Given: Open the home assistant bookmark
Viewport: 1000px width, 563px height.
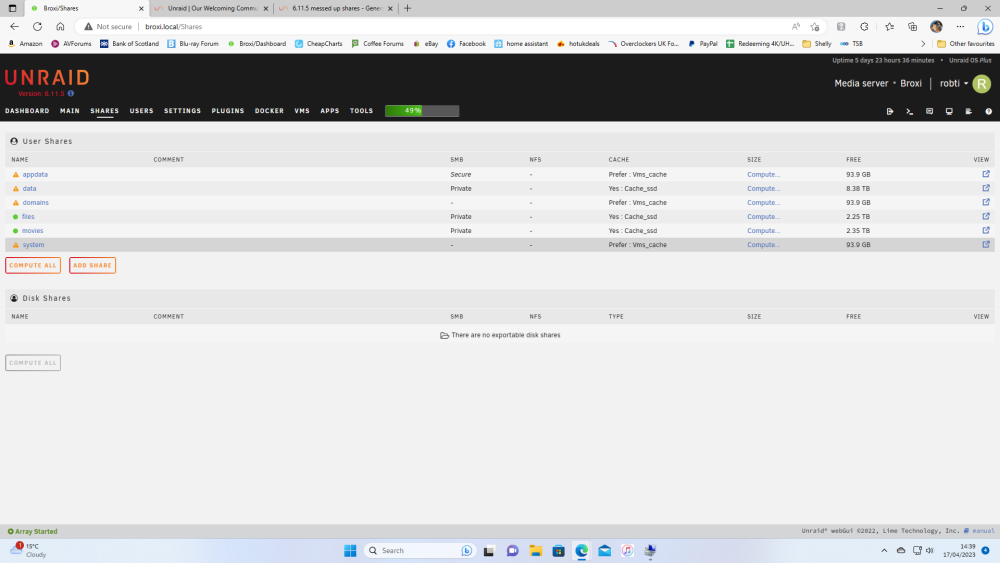Looking at the screenshot, I should (x=521, y=44).
